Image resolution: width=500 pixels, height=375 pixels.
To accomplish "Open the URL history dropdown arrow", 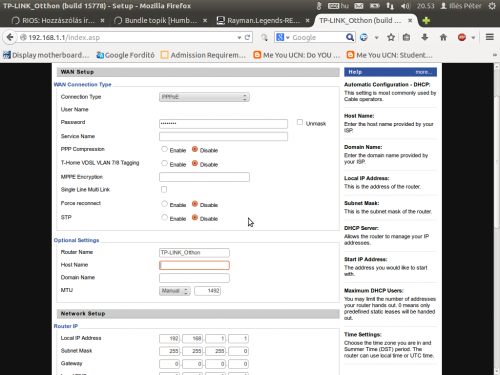I will tap(239, 38).
